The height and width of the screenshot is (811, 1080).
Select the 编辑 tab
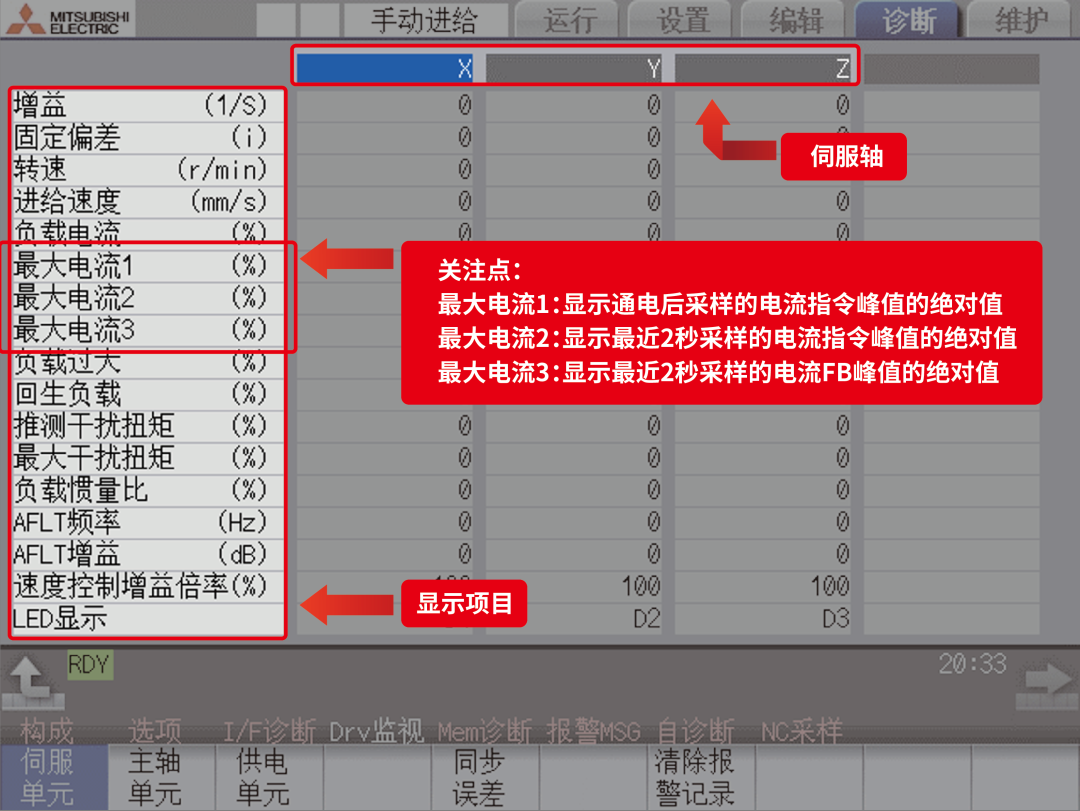(796, 20)
